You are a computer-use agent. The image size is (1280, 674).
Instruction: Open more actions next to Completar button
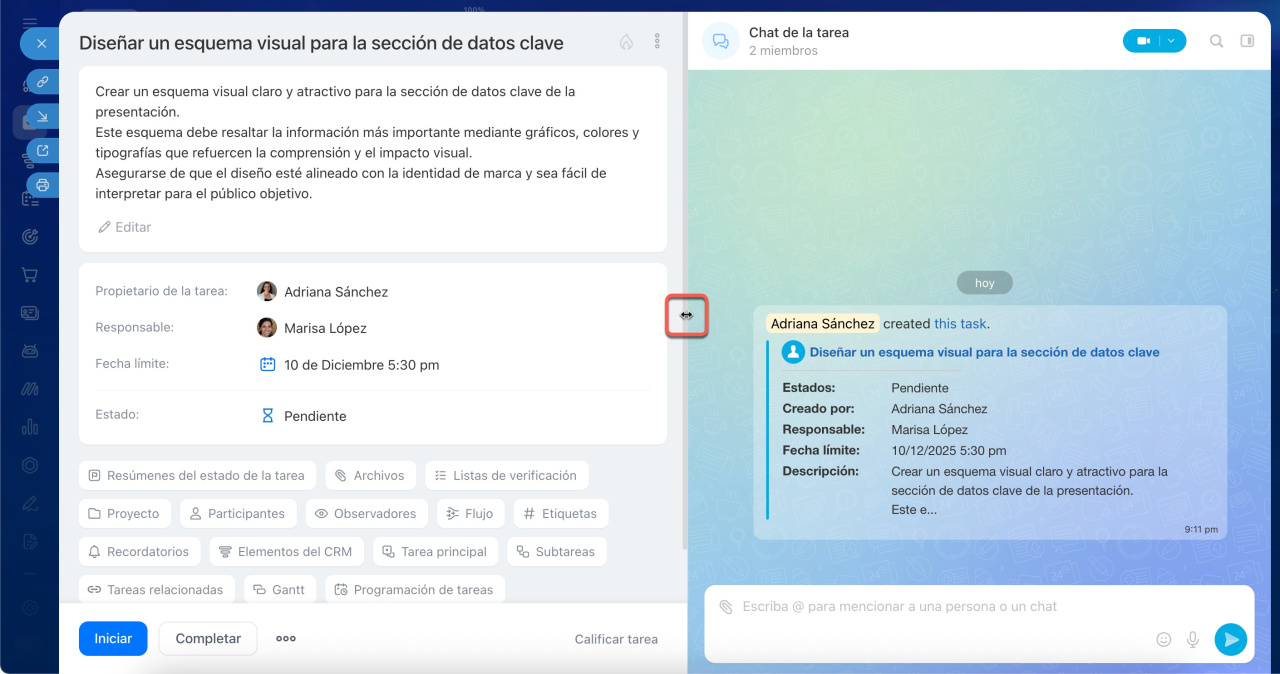(x=286, y=639)
